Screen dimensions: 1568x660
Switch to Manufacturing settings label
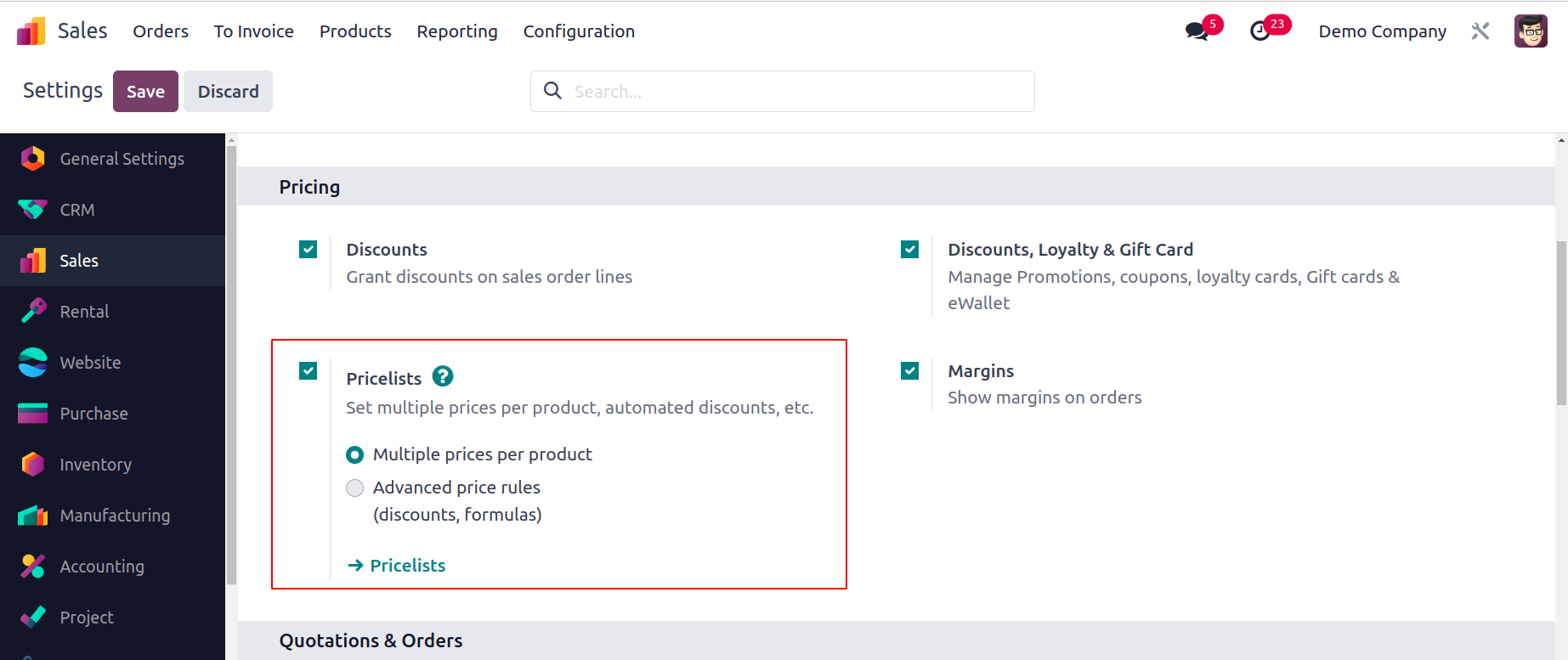click(115, 516)
